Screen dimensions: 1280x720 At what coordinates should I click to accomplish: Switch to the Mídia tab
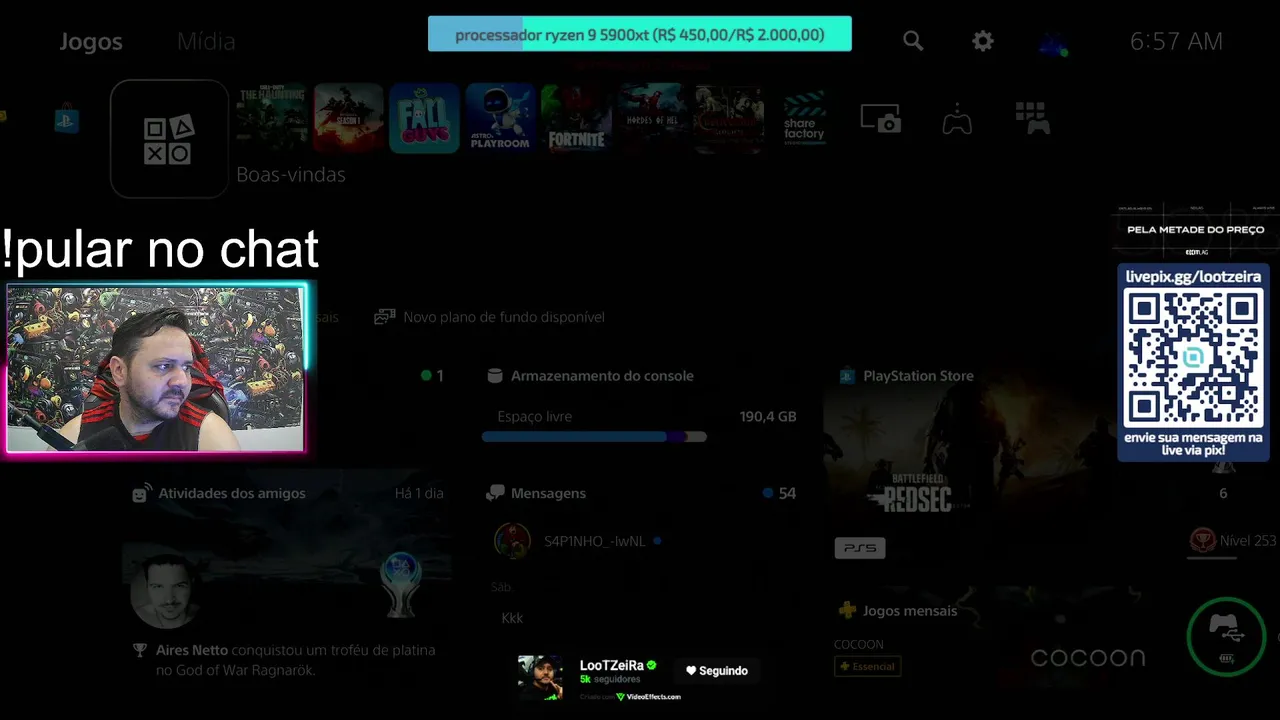(206, 41)
